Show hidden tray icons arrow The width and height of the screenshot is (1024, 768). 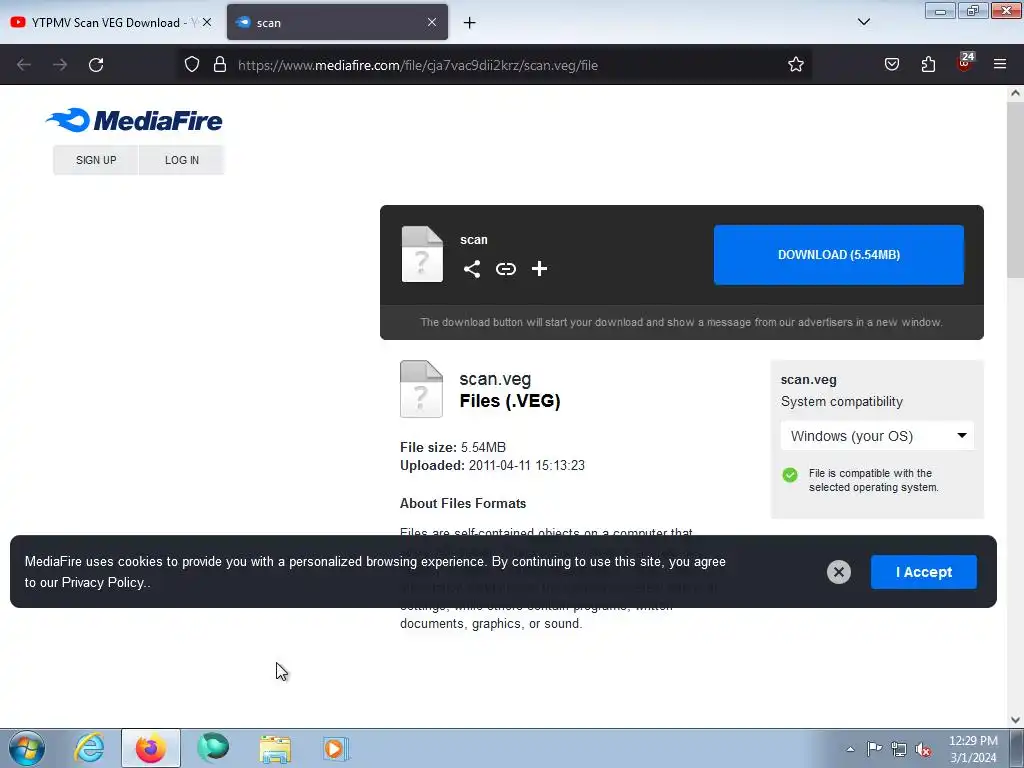pyautogui.click(x=850, y=749)
